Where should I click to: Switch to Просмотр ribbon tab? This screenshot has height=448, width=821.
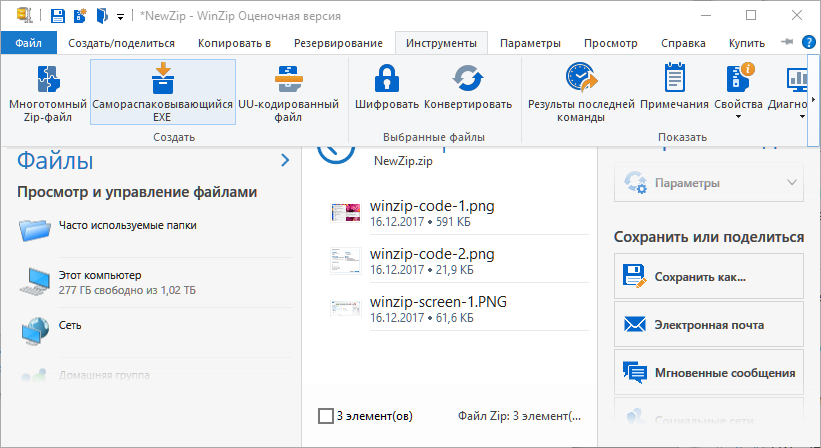[x=611, y=43]
